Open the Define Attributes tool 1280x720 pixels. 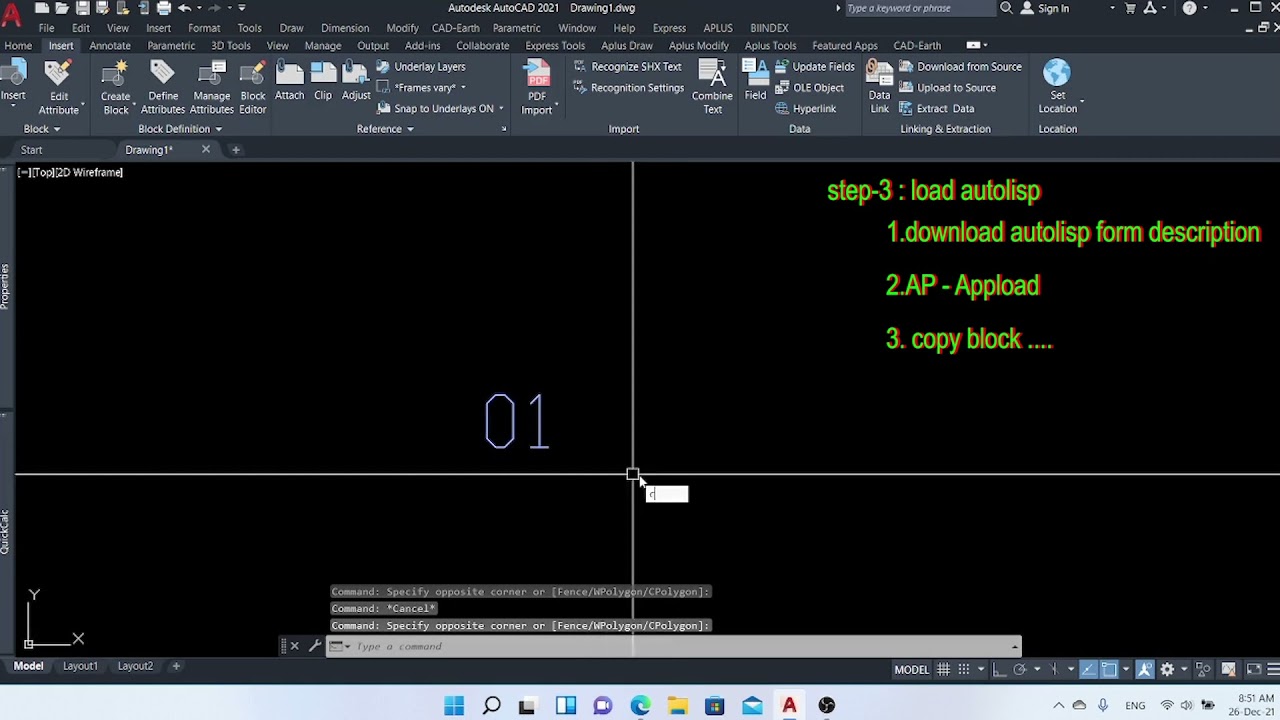(x=163, y=87)
